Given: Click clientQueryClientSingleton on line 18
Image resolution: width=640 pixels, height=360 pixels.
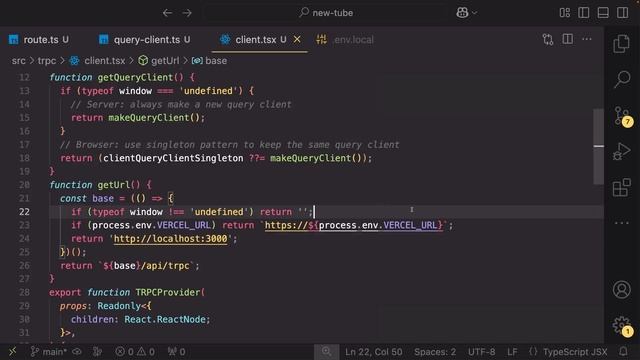Looking at the screenshot, I should (173, 158).
